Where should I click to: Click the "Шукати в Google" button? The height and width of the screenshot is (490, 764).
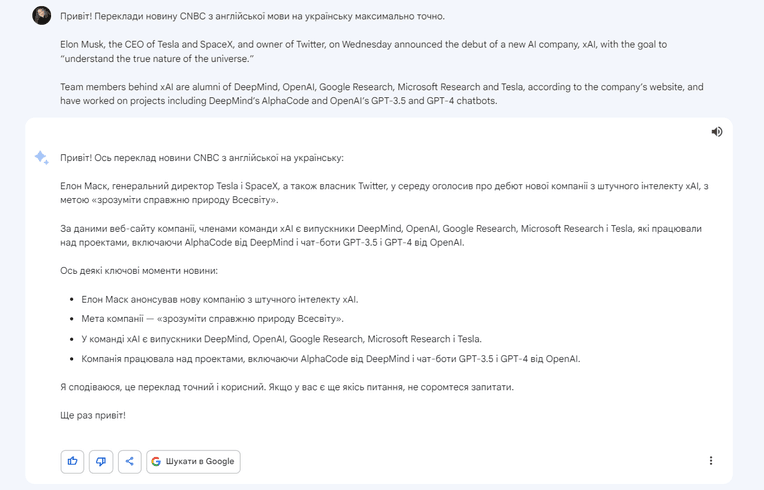click(193, 461)
